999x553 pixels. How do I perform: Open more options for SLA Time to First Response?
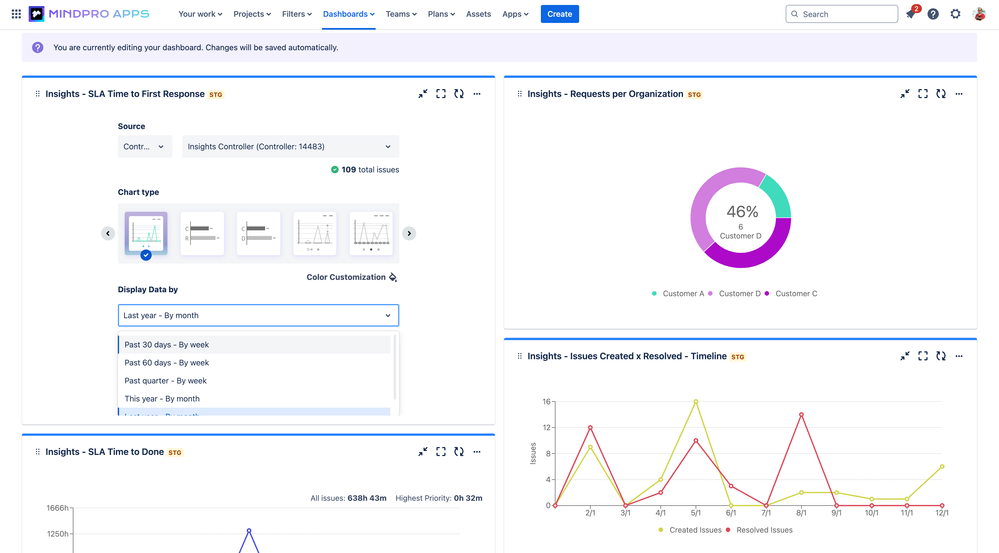pyautogui.click(x=477, y=94)
